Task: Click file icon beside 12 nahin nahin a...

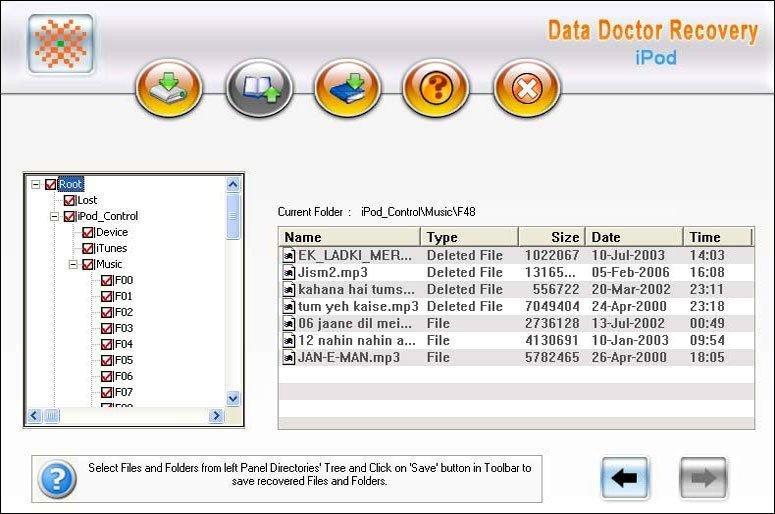Action: (x=289, y=341)
